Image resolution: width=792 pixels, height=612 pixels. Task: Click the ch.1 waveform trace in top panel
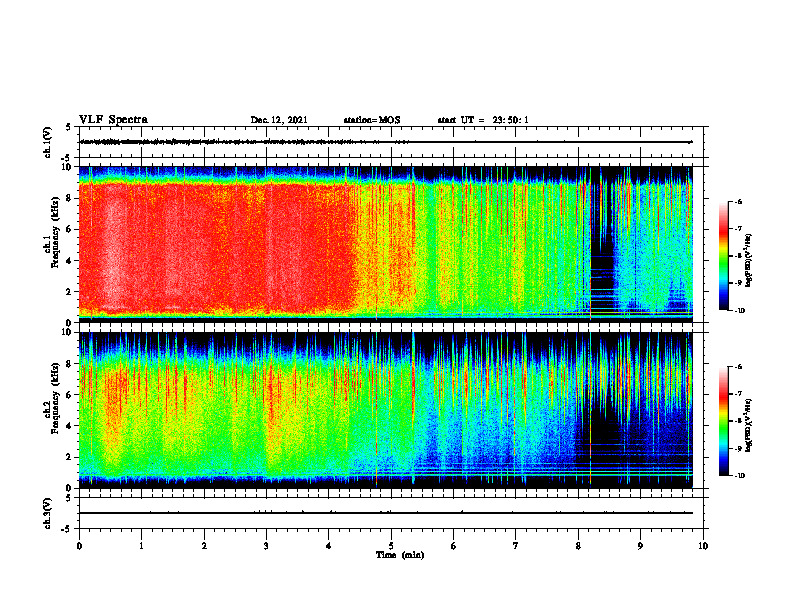386,142
